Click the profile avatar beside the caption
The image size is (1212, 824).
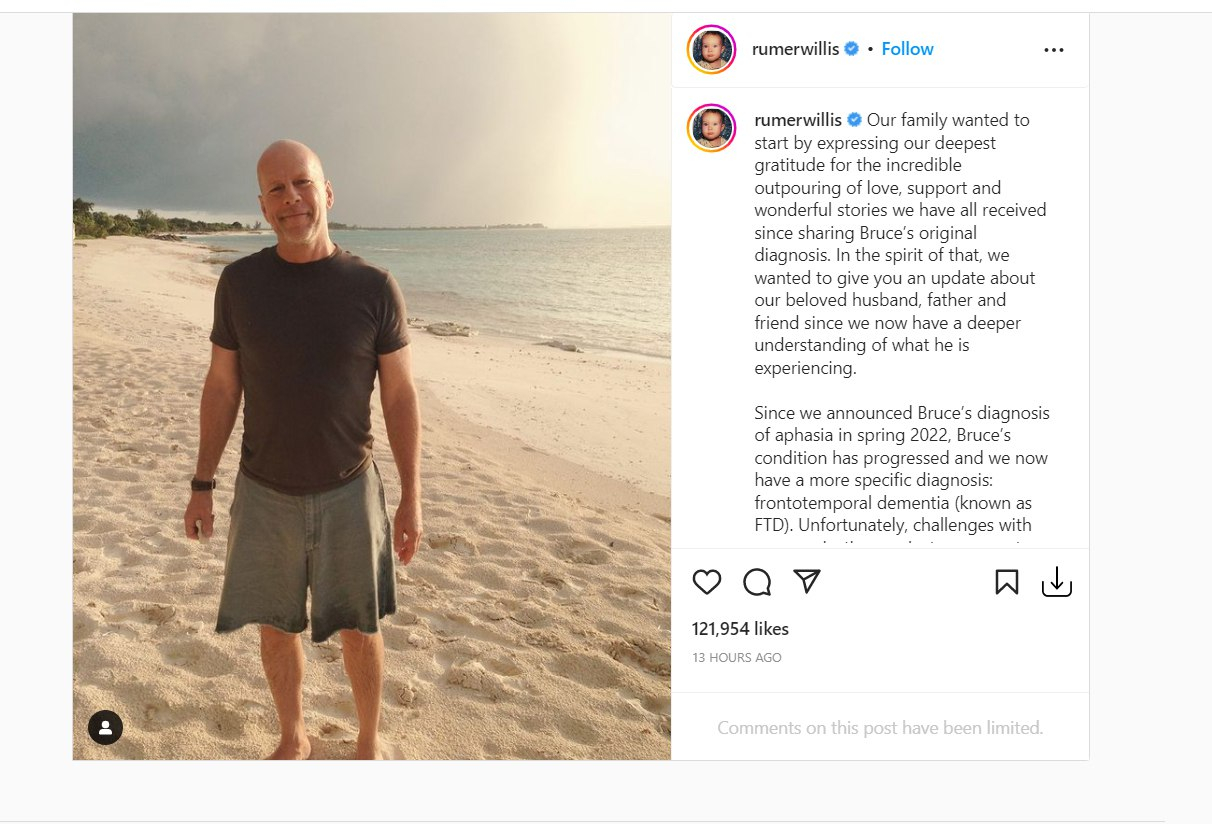coord(711,128)
